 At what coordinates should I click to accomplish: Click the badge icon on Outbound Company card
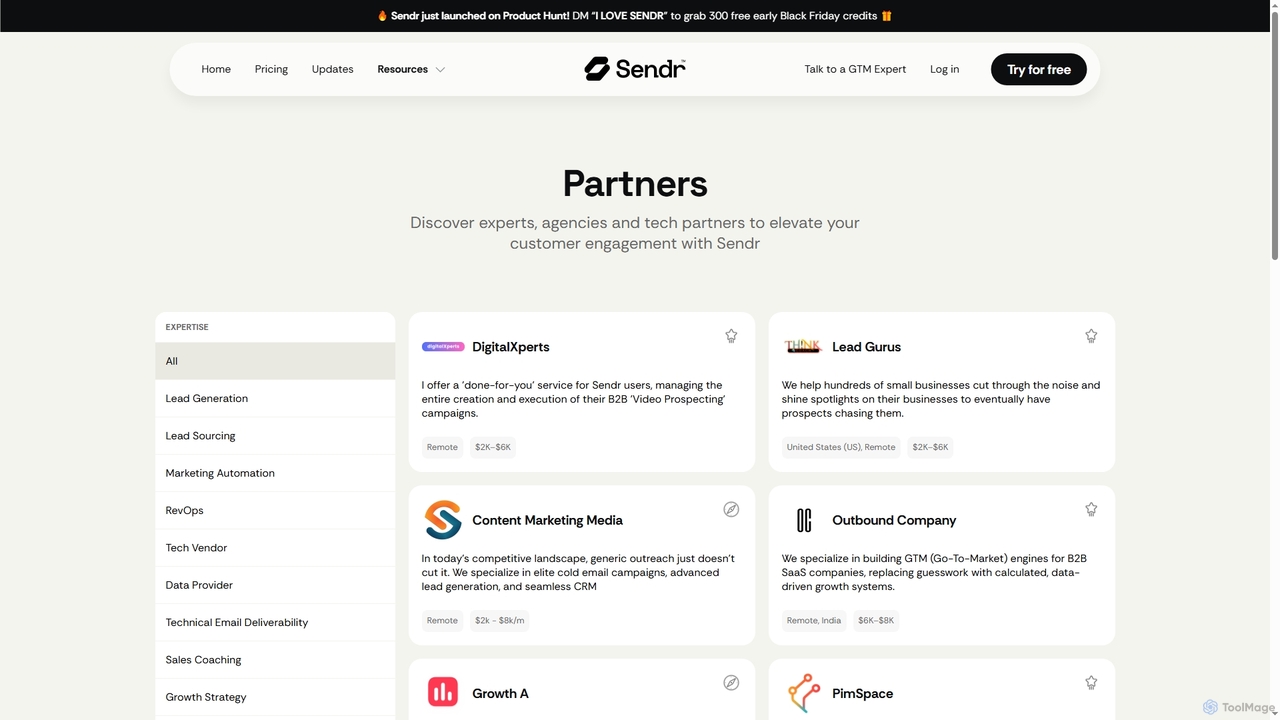[1091, 509]
